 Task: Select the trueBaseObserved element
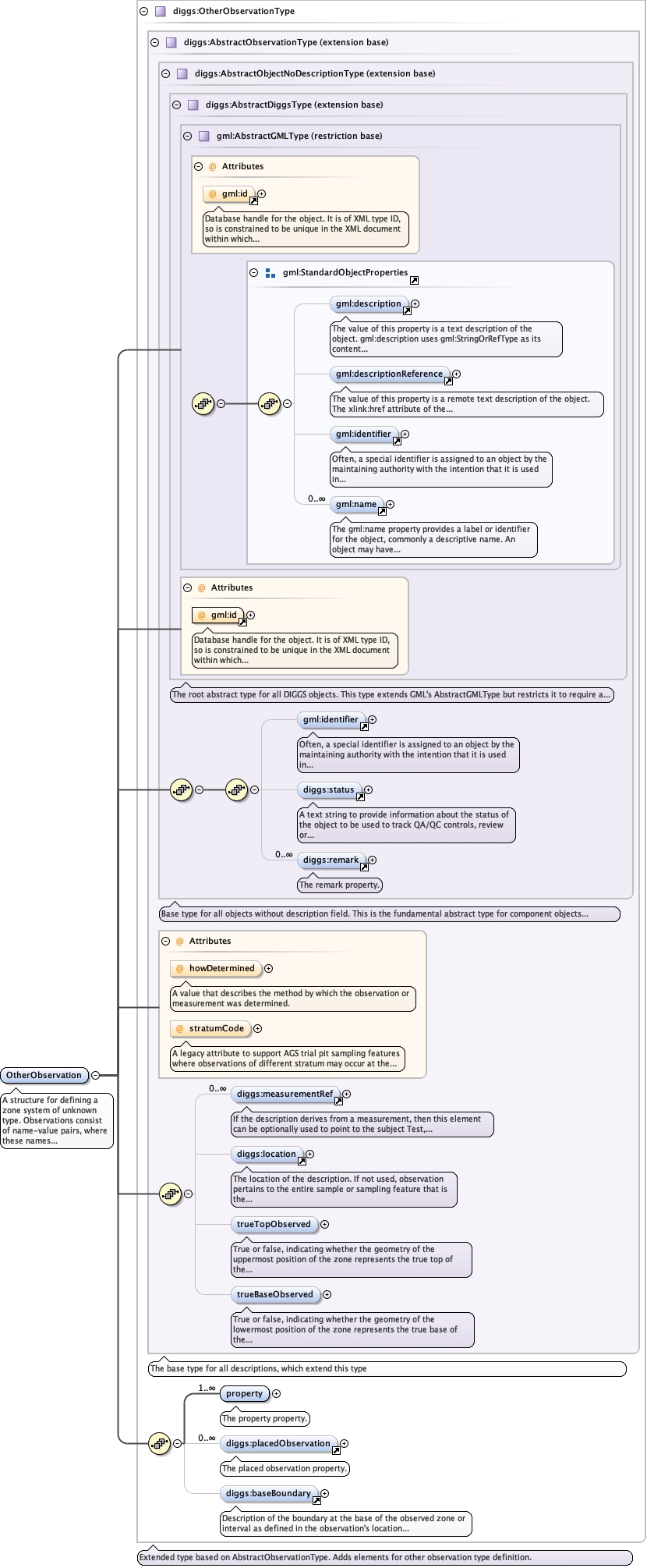[274, 1294]
